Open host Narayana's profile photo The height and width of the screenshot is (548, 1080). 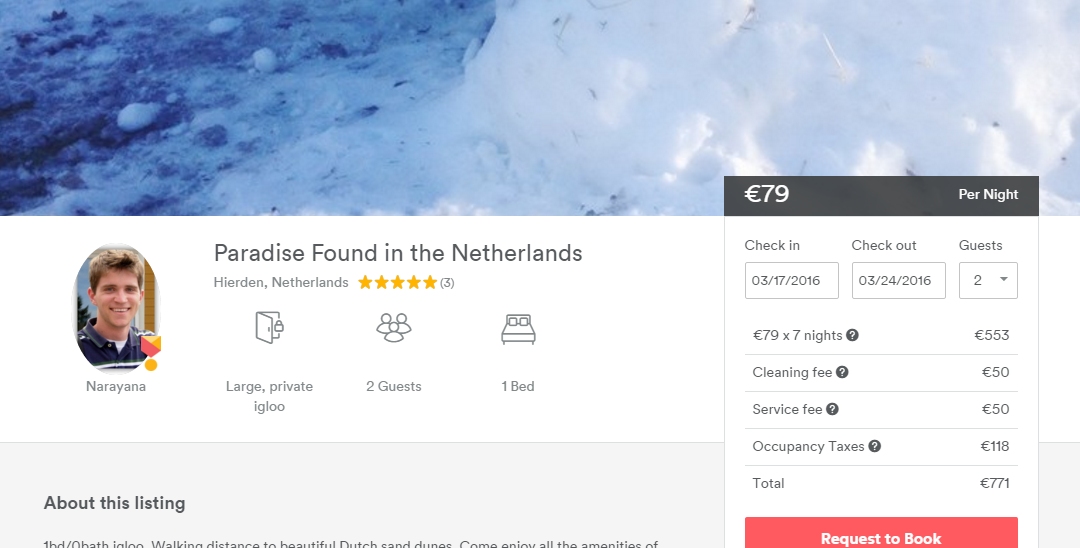tap(114, 305)
